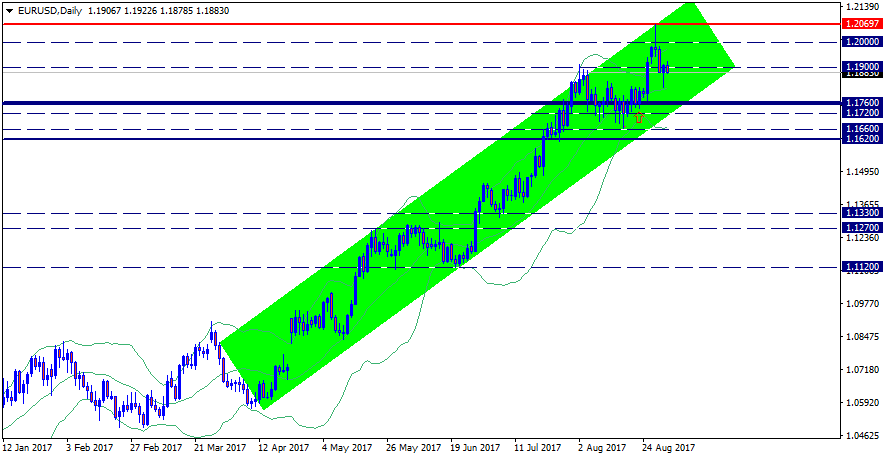
Task: Select the 1.11200 price level label
Action: coord(861,267)
